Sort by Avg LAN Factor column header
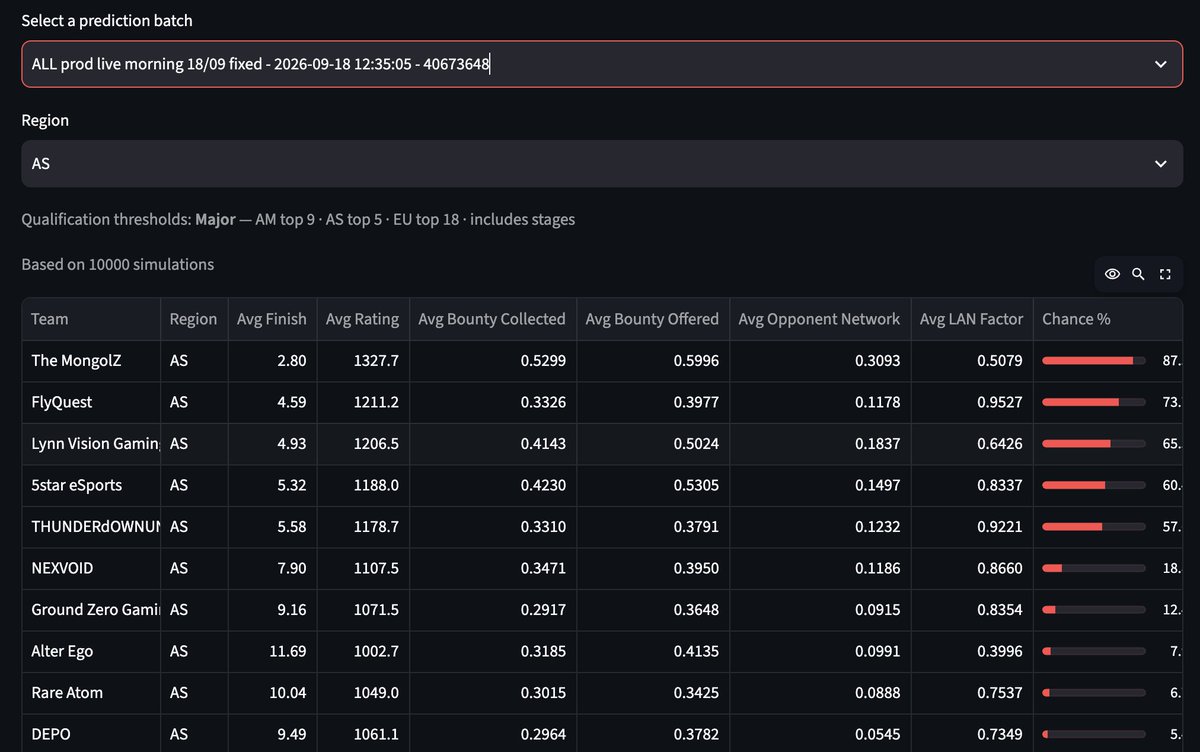This screenshot has height=752, width=1200. pyautogui.click(x=972, y=319)
